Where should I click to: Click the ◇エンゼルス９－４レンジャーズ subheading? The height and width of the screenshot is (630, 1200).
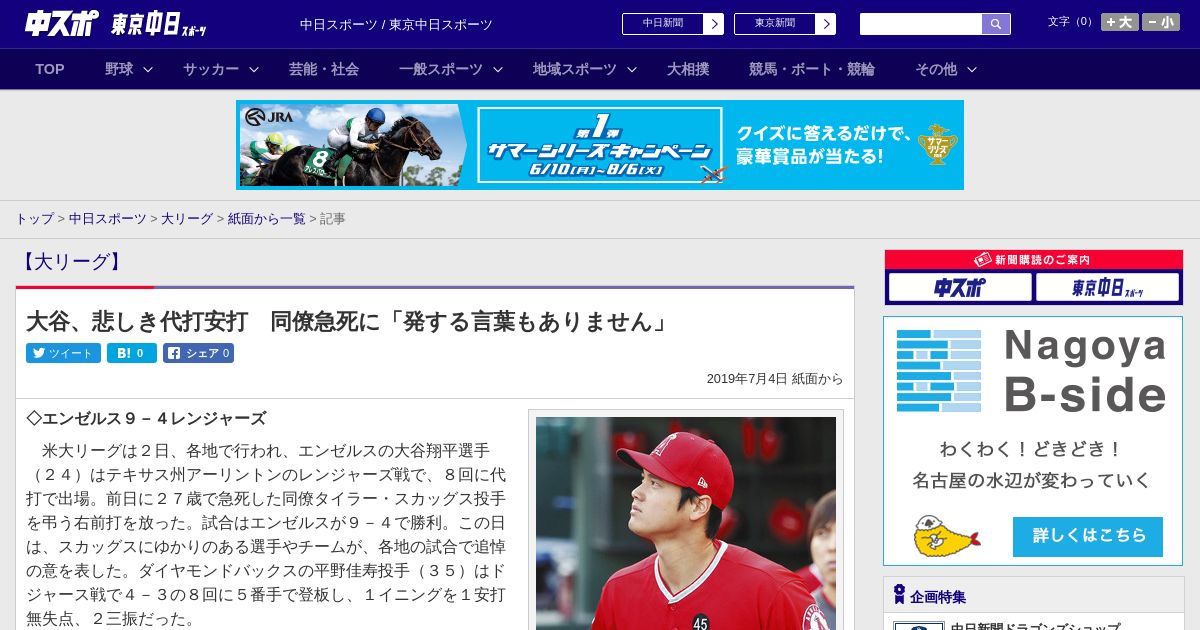146,418
